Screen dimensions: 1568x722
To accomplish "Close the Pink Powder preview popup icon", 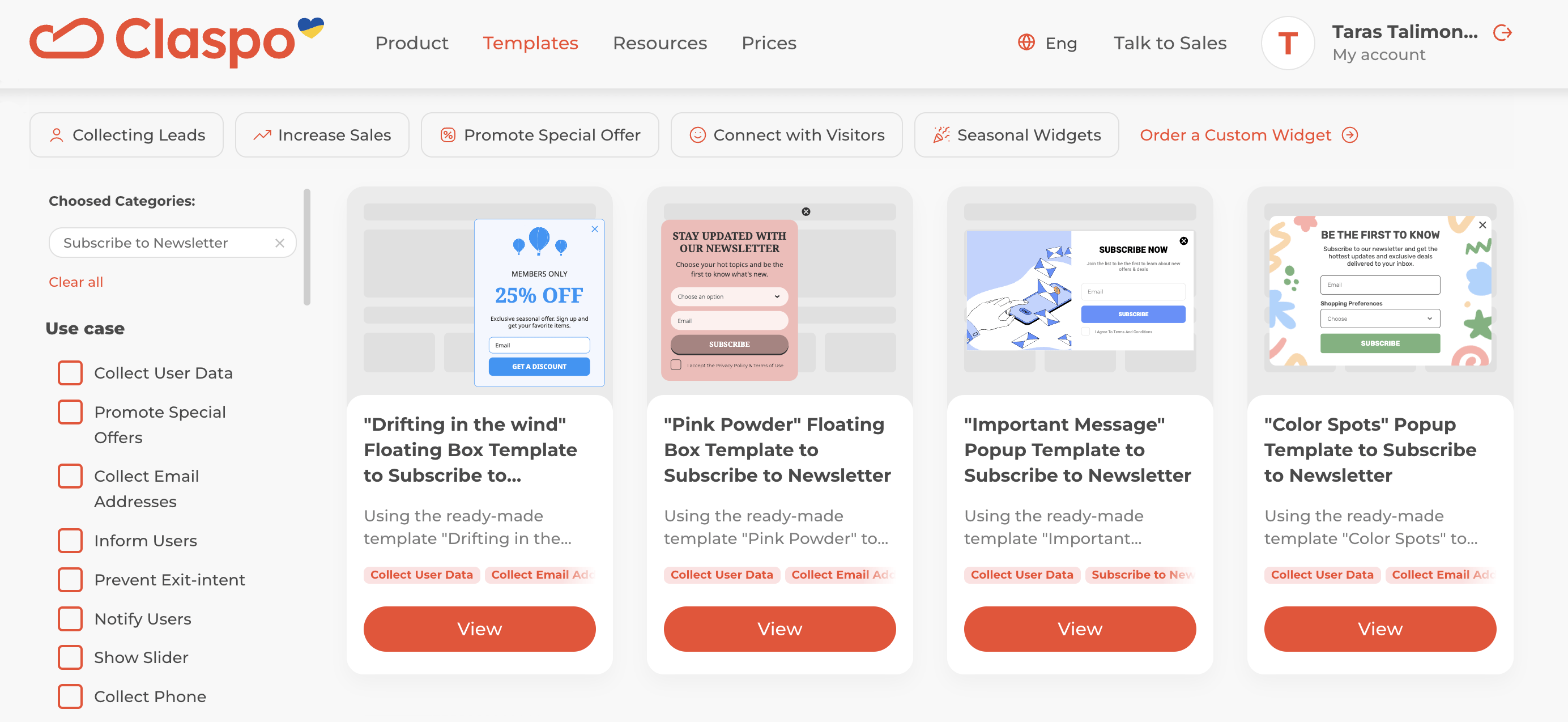I will pyautogui.click(x=806, y=212).
